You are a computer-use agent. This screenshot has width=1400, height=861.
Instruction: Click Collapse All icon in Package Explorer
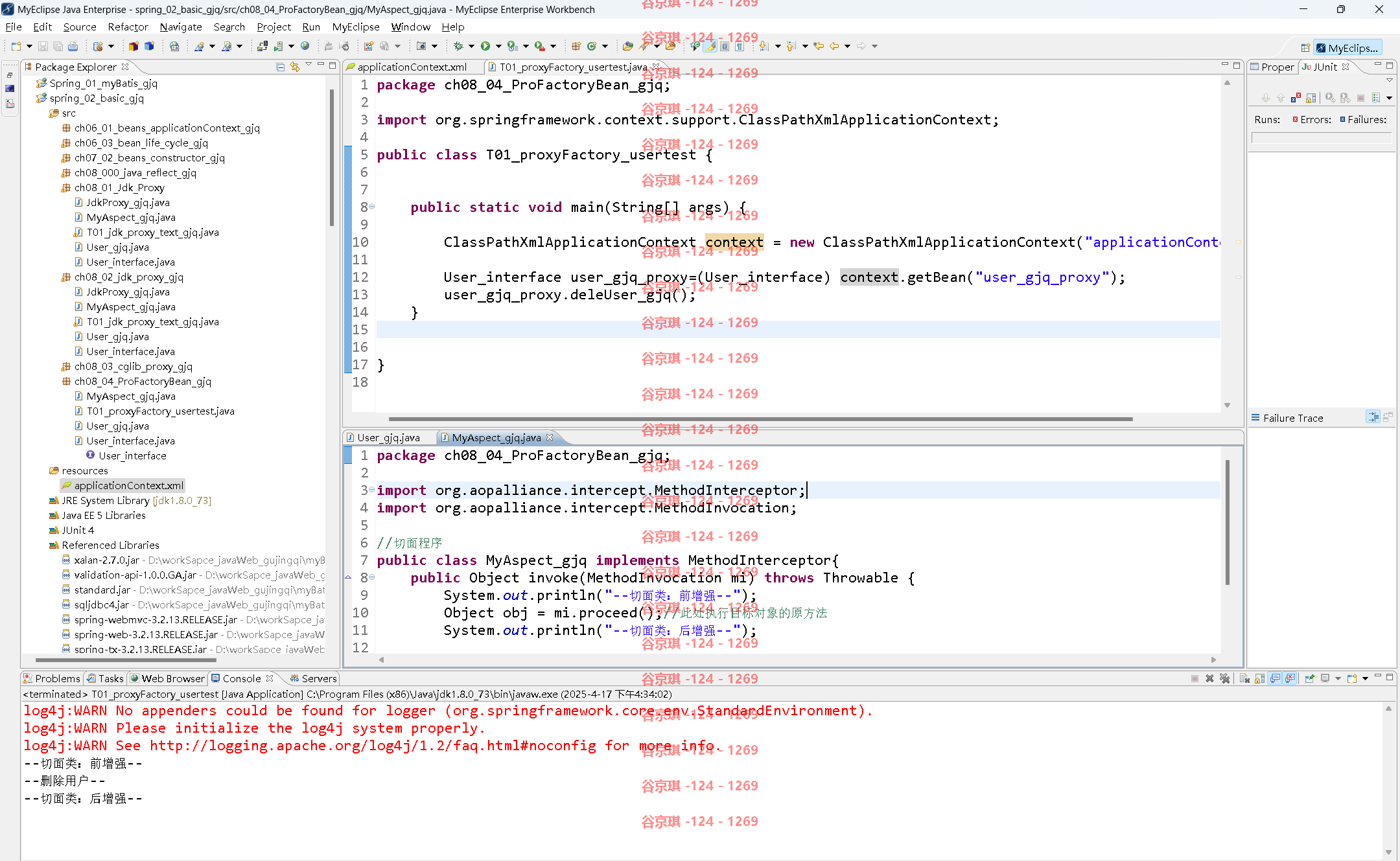click(x=281, y=67)
